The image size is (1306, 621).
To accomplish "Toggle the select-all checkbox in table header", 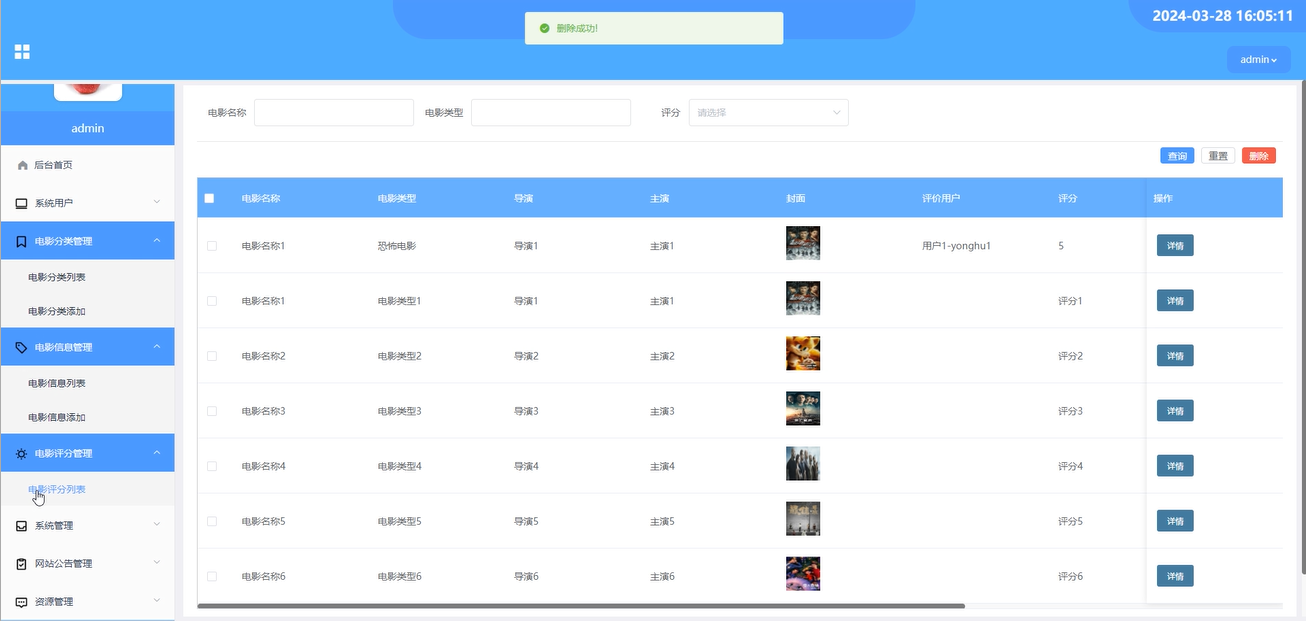I will point(209,198).
